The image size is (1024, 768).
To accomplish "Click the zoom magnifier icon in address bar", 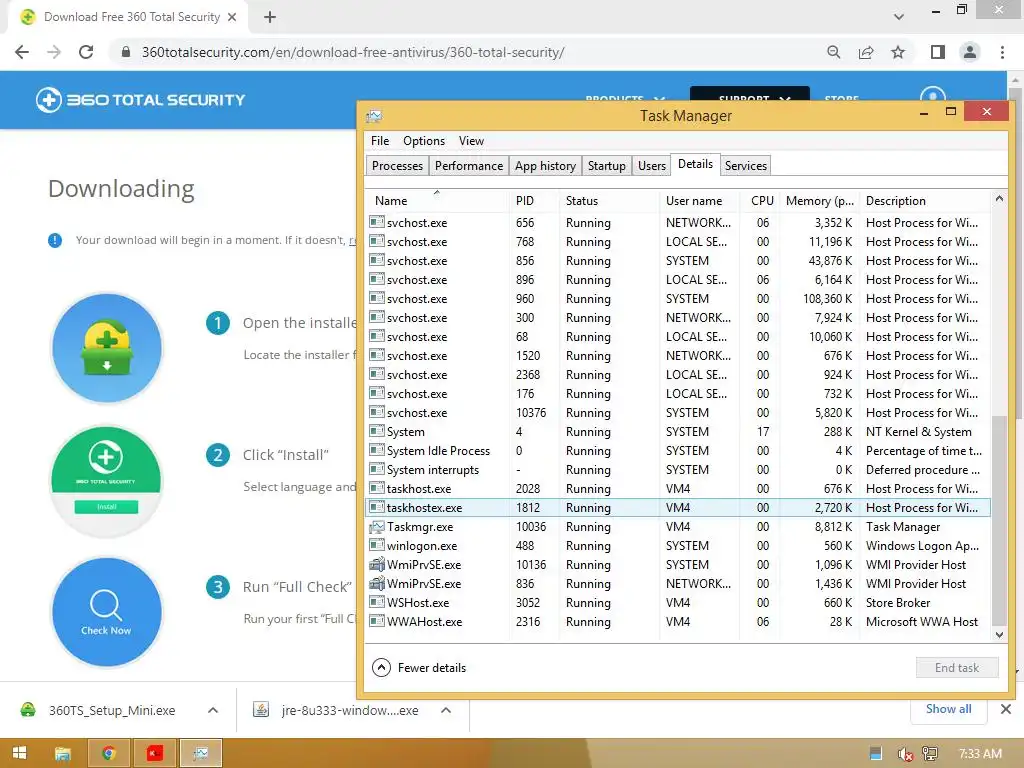I will [833, 52].
